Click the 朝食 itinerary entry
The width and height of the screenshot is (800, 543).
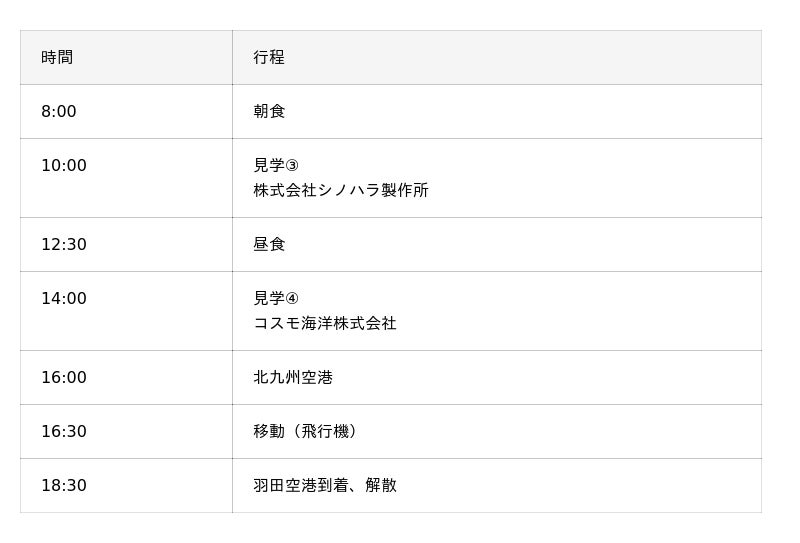269,112
